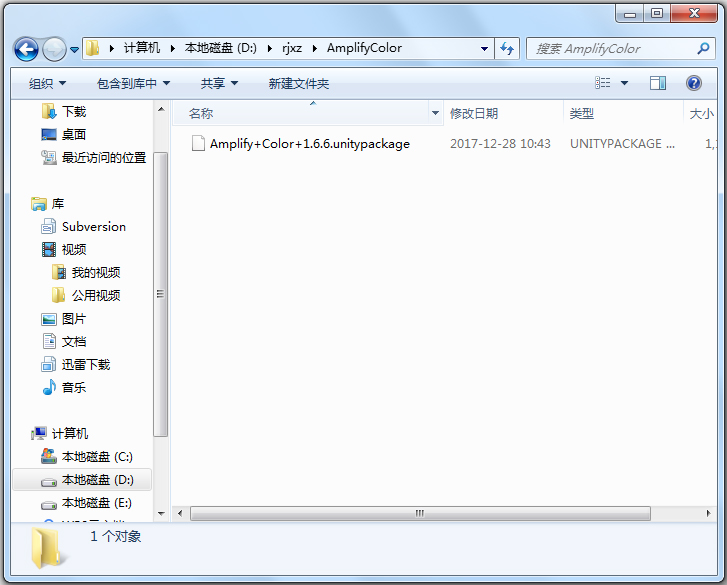Click horizontal scroll right arrow

[708, 513]
